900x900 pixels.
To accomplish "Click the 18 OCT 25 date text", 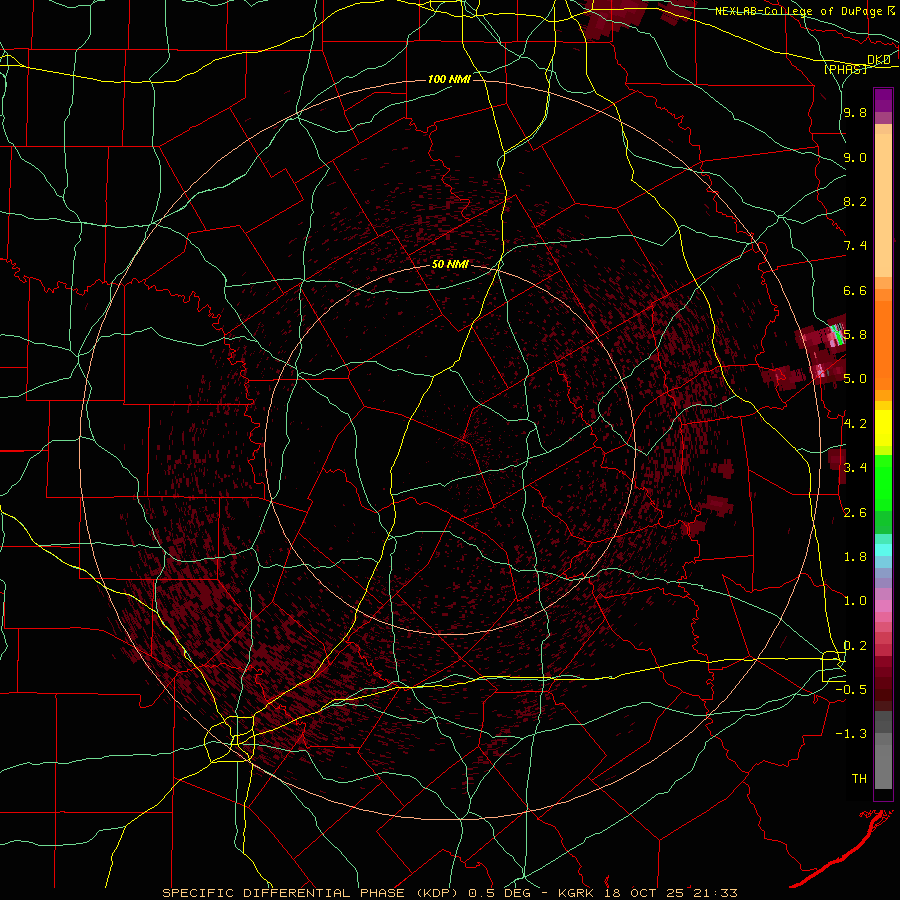I will (646, 893).
